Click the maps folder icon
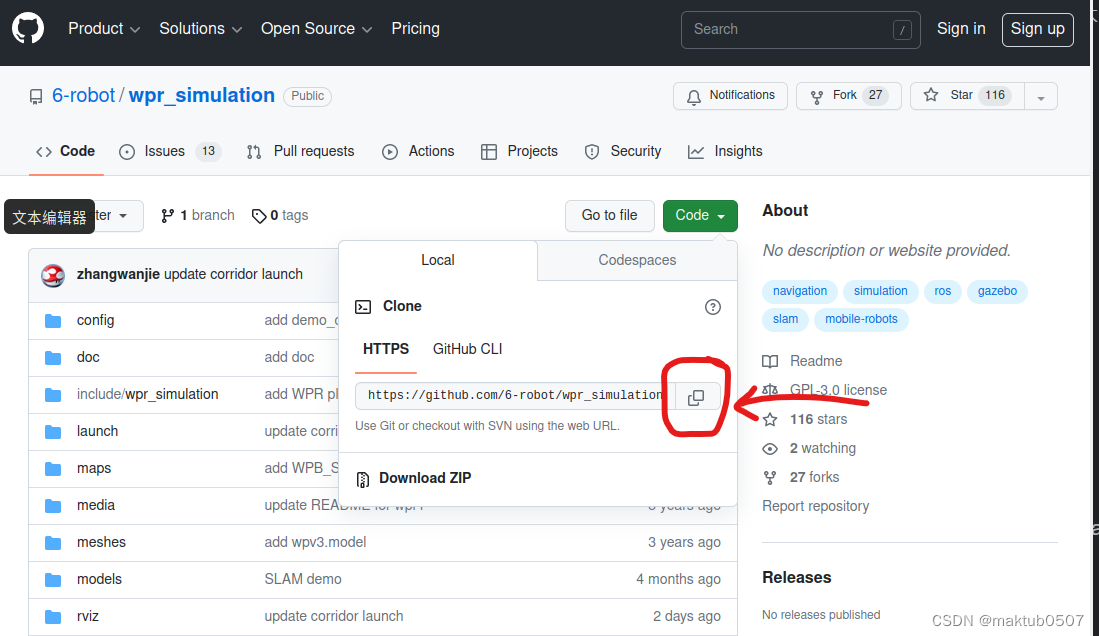1099x636 pixels. (53, 469)
